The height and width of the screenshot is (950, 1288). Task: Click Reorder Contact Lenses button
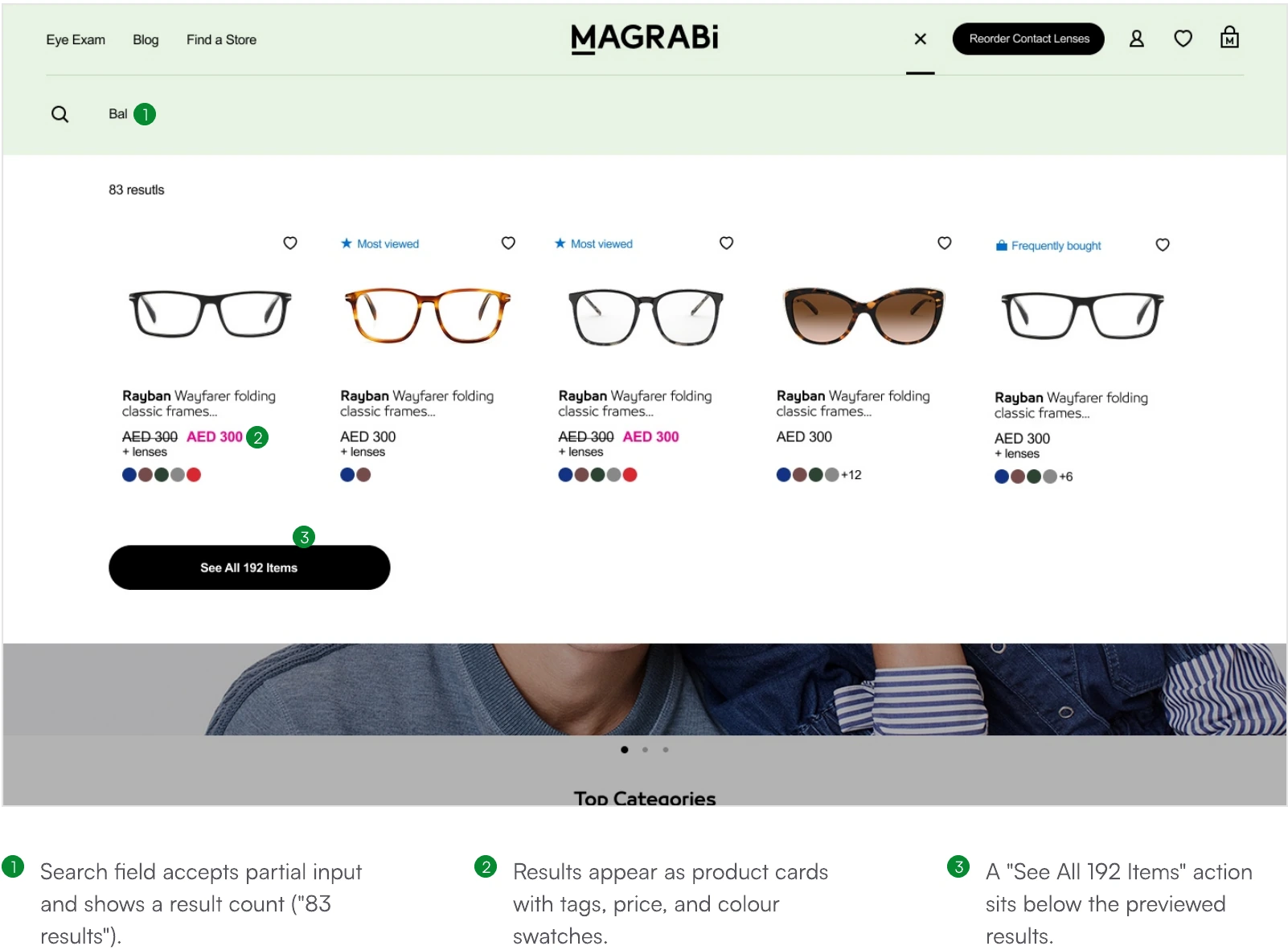[x=1028, y=39]
